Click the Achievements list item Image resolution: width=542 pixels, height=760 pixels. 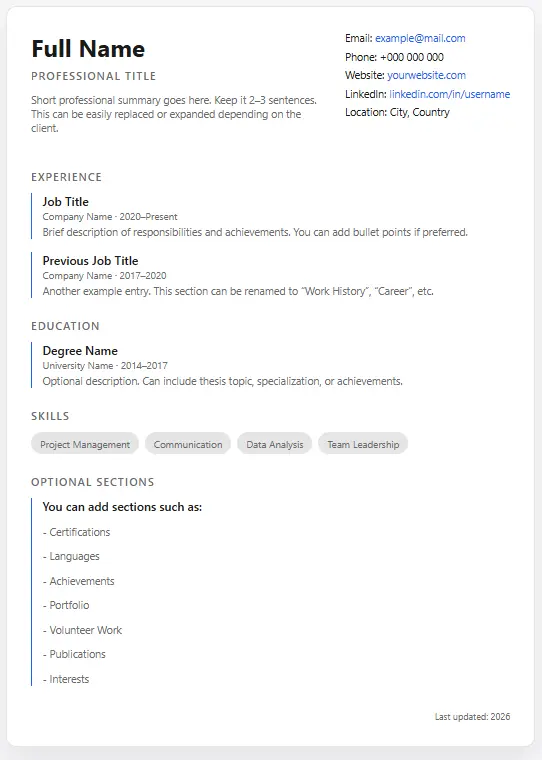79,581
